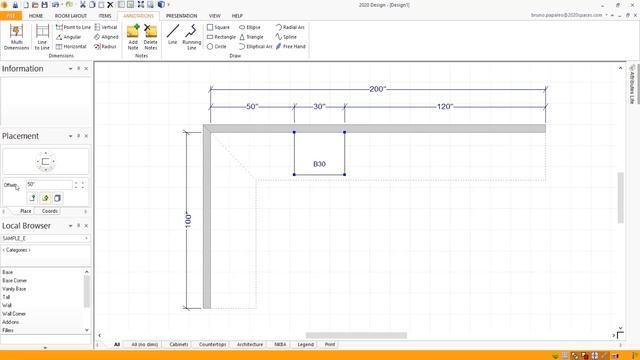The image size is (640, 360).
Task: Pin the Placement panel
Action: [x=78, y=136]
